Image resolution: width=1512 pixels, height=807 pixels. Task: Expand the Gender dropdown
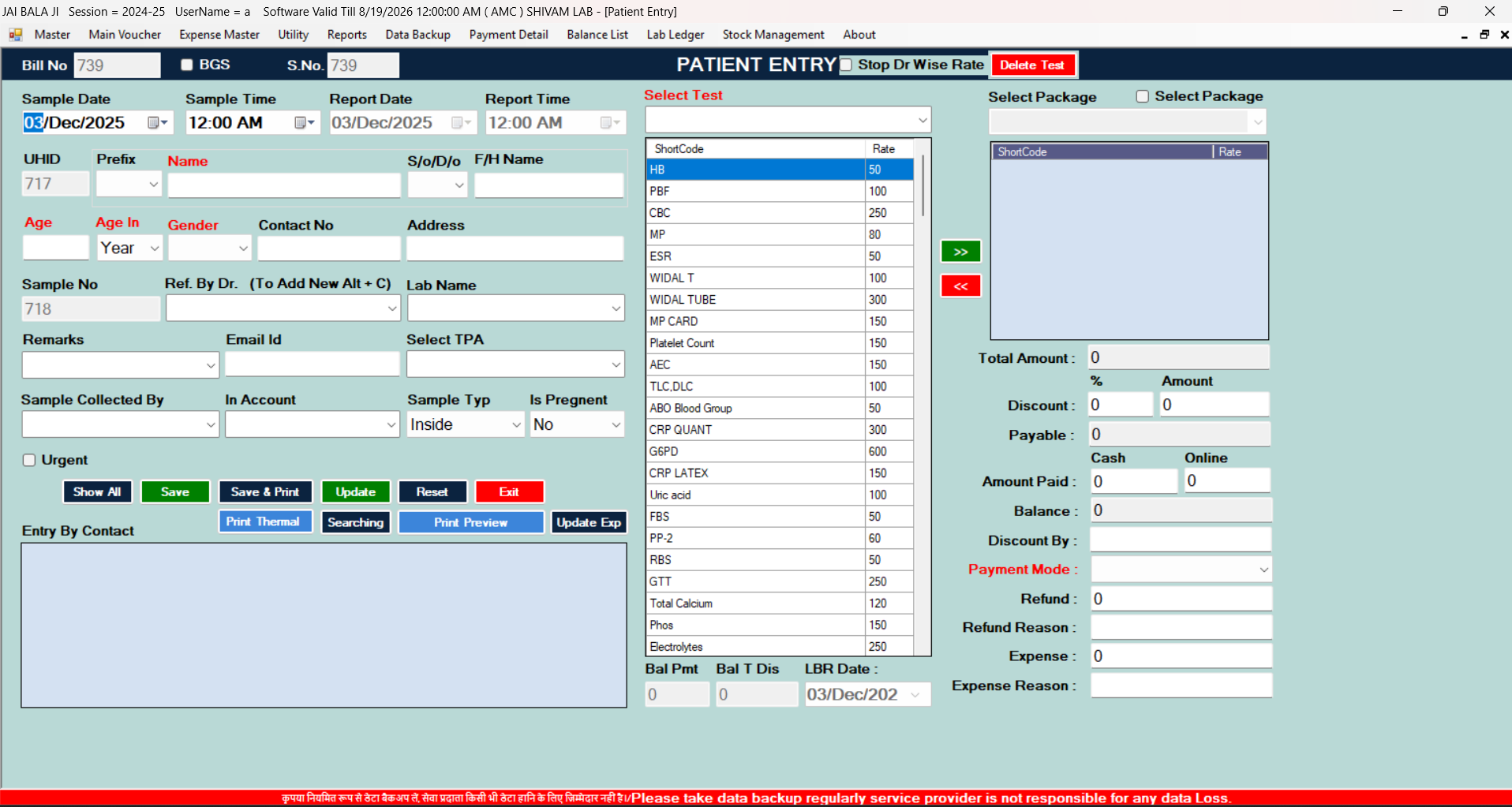point(242,248)
